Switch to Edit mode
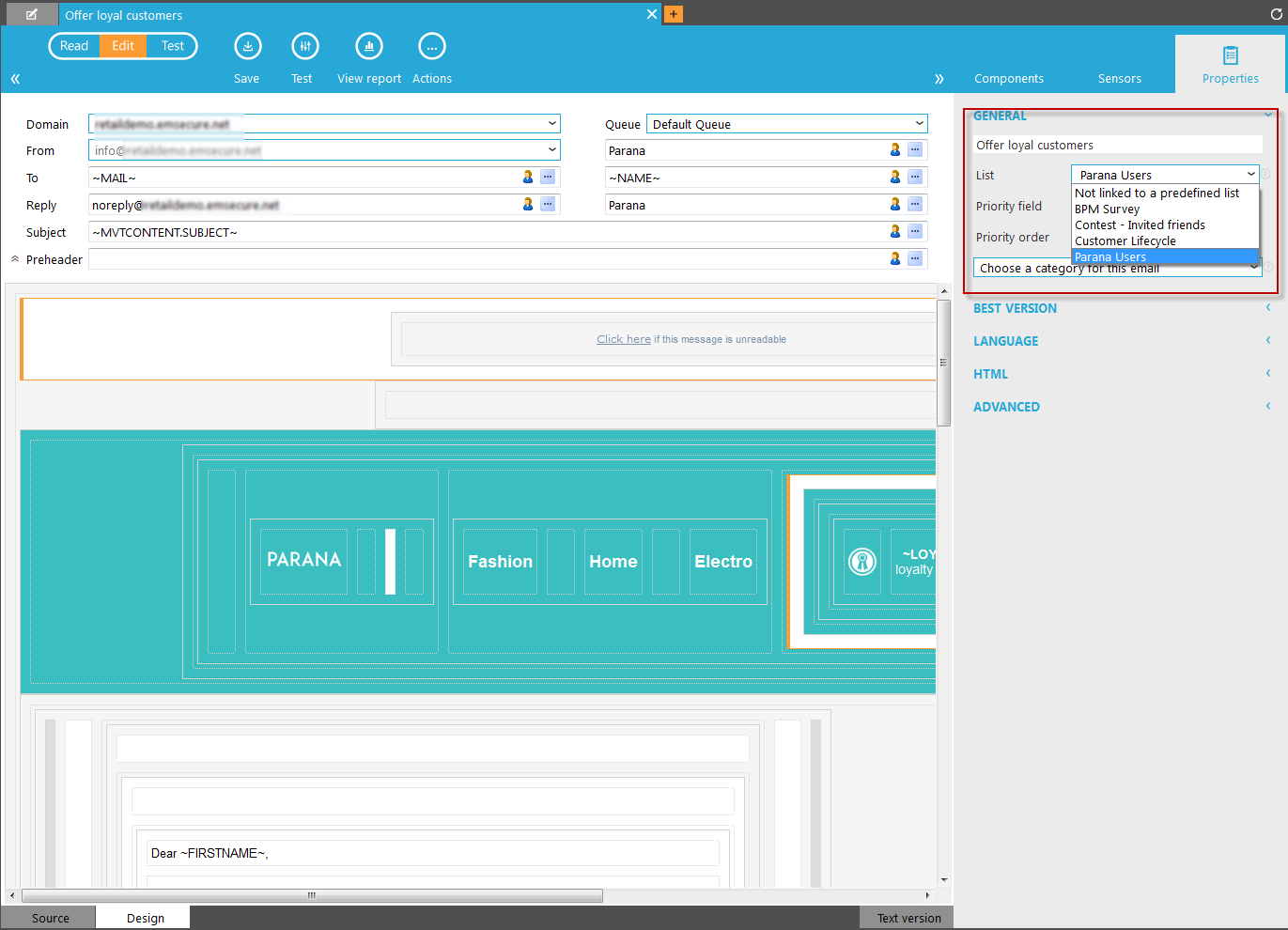Viewport: 1288px width, 930px height. [x=123, y=46]
